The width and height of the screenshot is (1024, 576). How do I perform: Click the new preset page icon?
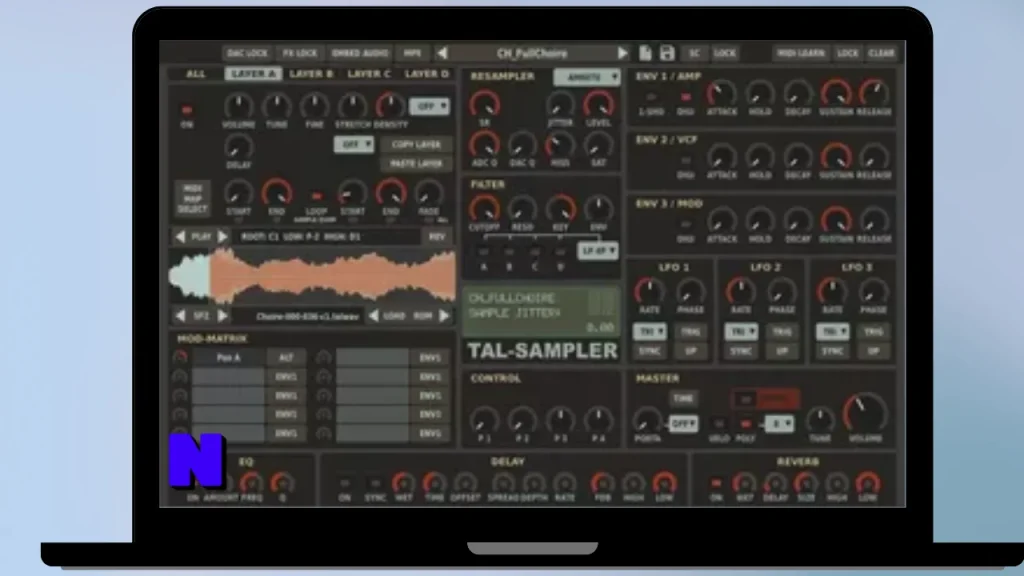click(645, 53)
